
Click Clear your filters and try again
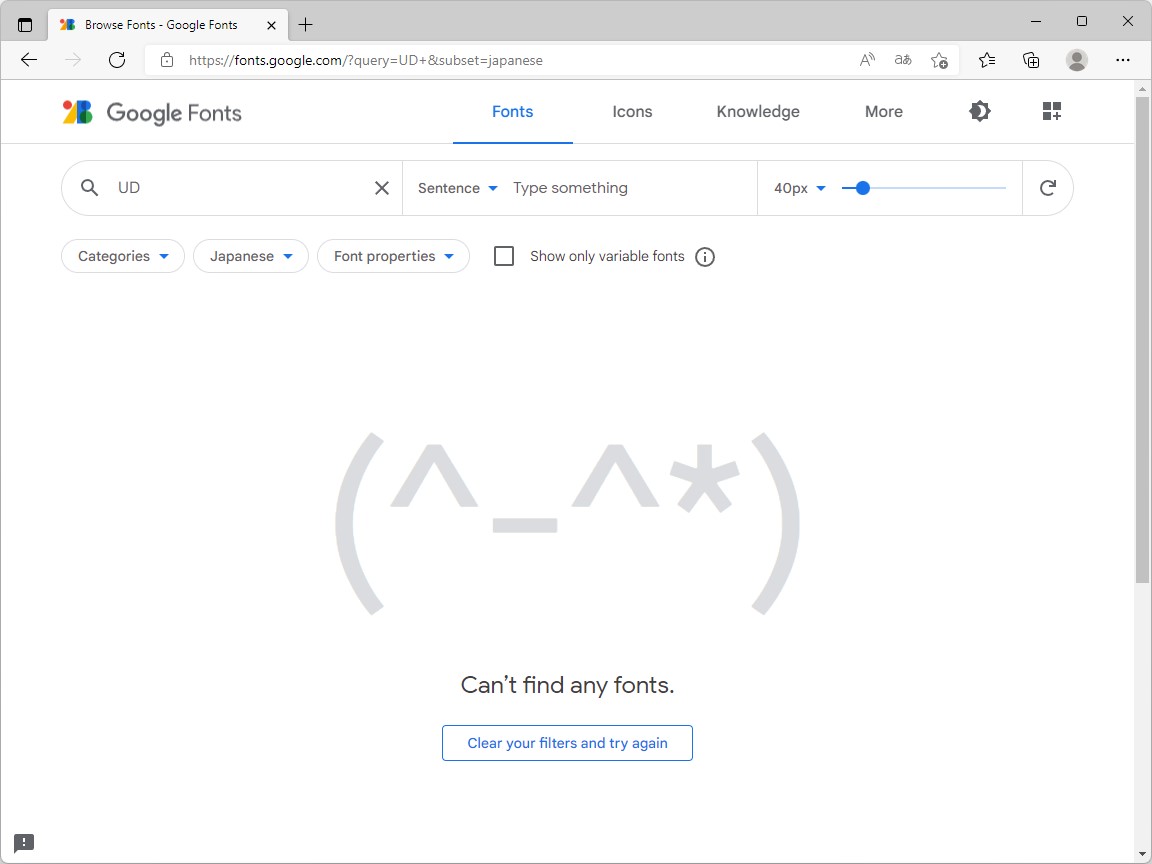tap(567, 743)
